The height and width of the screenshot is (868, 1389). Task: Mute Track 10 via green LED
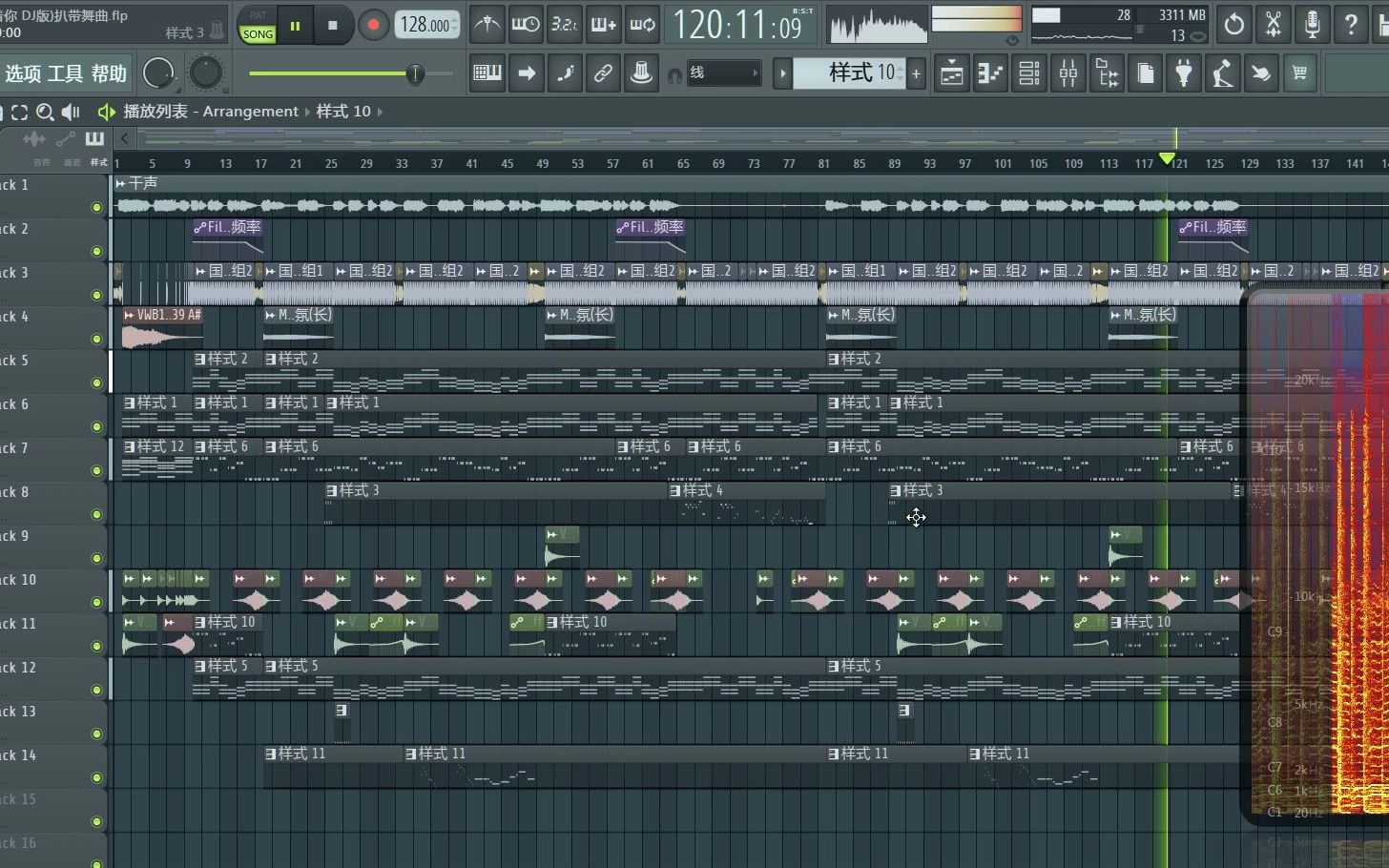click(x=96, y=602)
